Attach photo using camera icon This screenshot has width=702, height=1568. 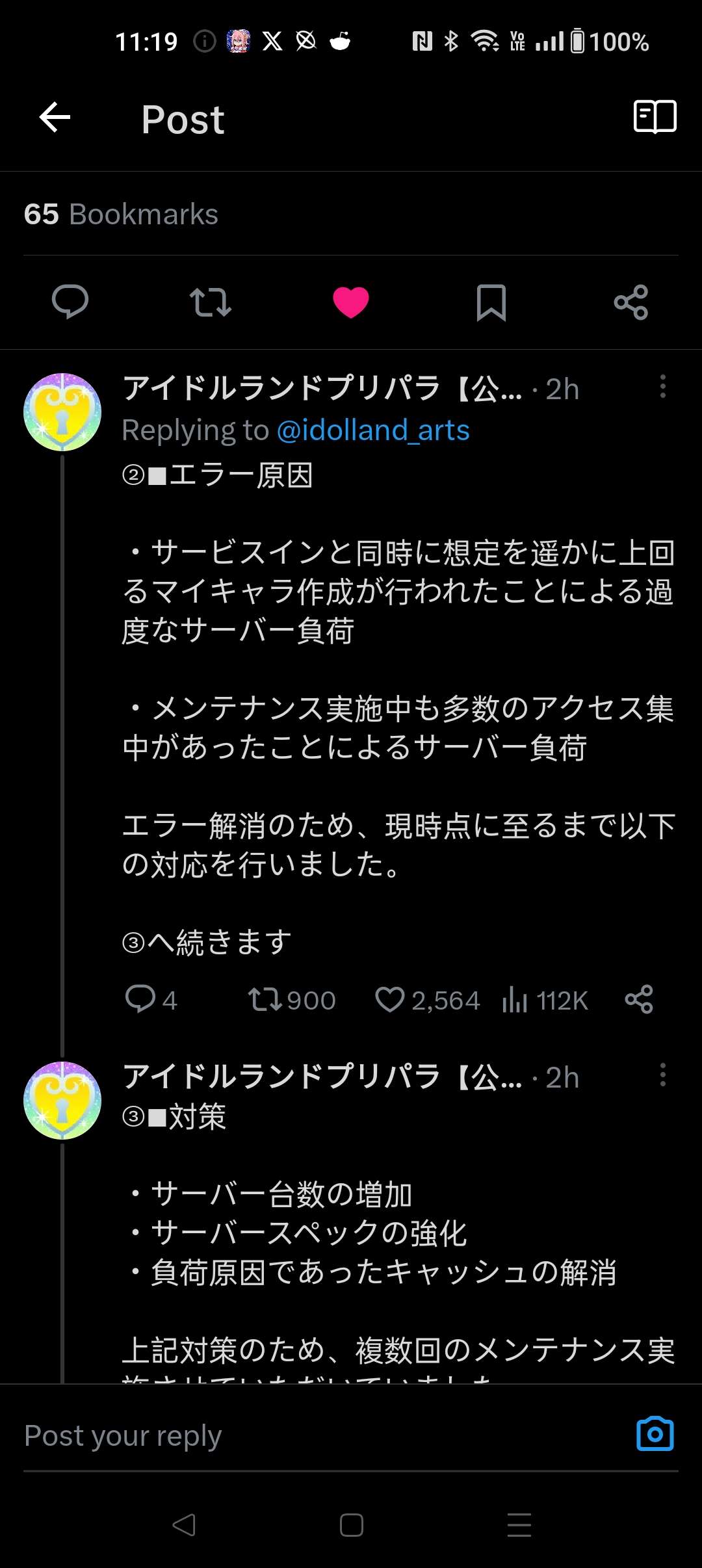(x=655, y=1434)
